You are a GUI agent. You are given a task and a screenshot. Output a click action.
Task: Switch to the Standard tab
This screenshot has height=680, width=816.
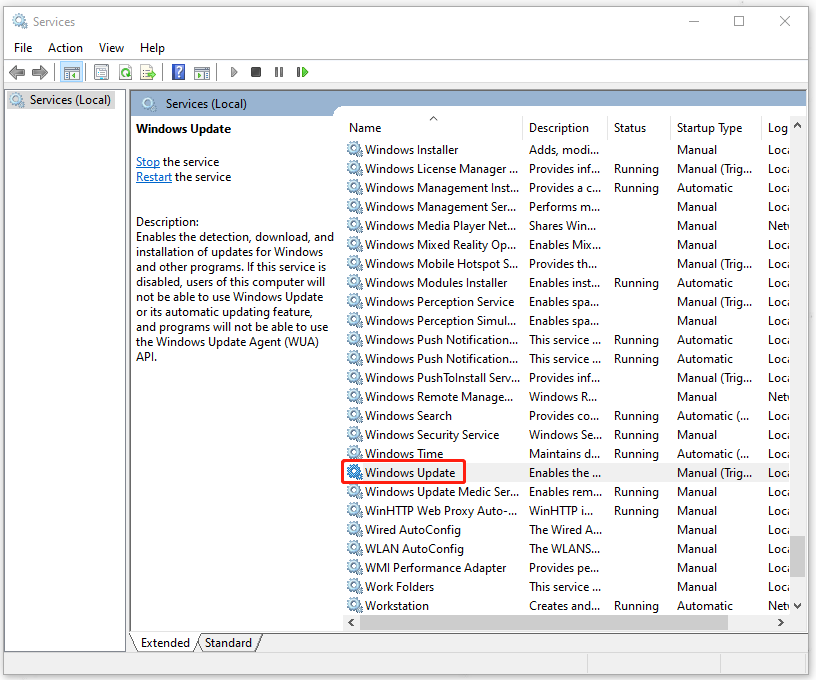[x=228, y=643]
